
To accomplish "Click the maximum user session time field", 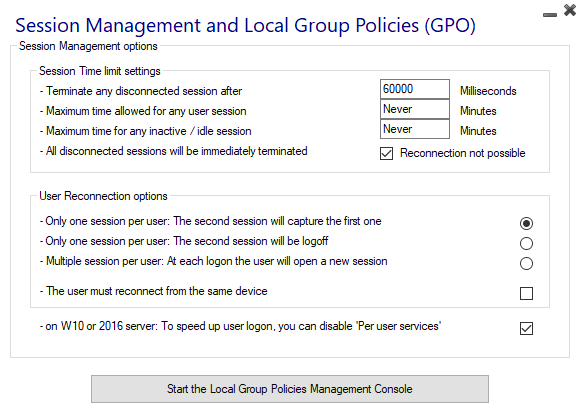I will [415, 109].
